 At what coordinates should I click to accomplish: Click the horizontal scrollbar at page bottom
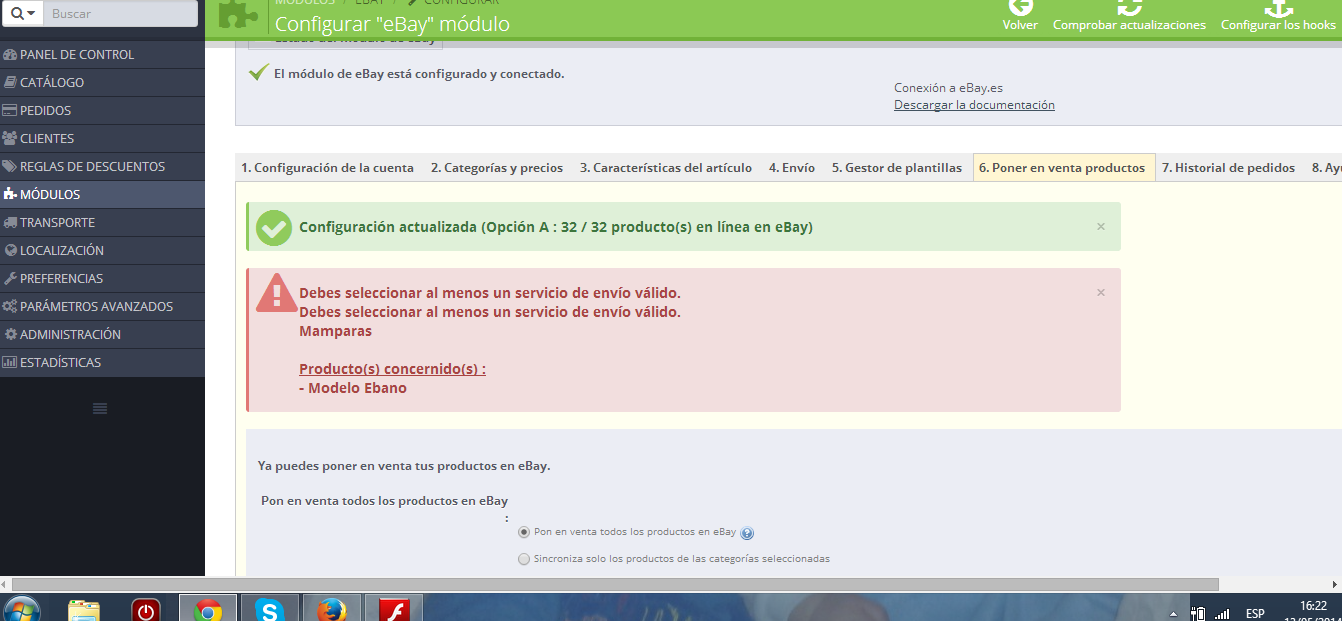coord(615,584)
